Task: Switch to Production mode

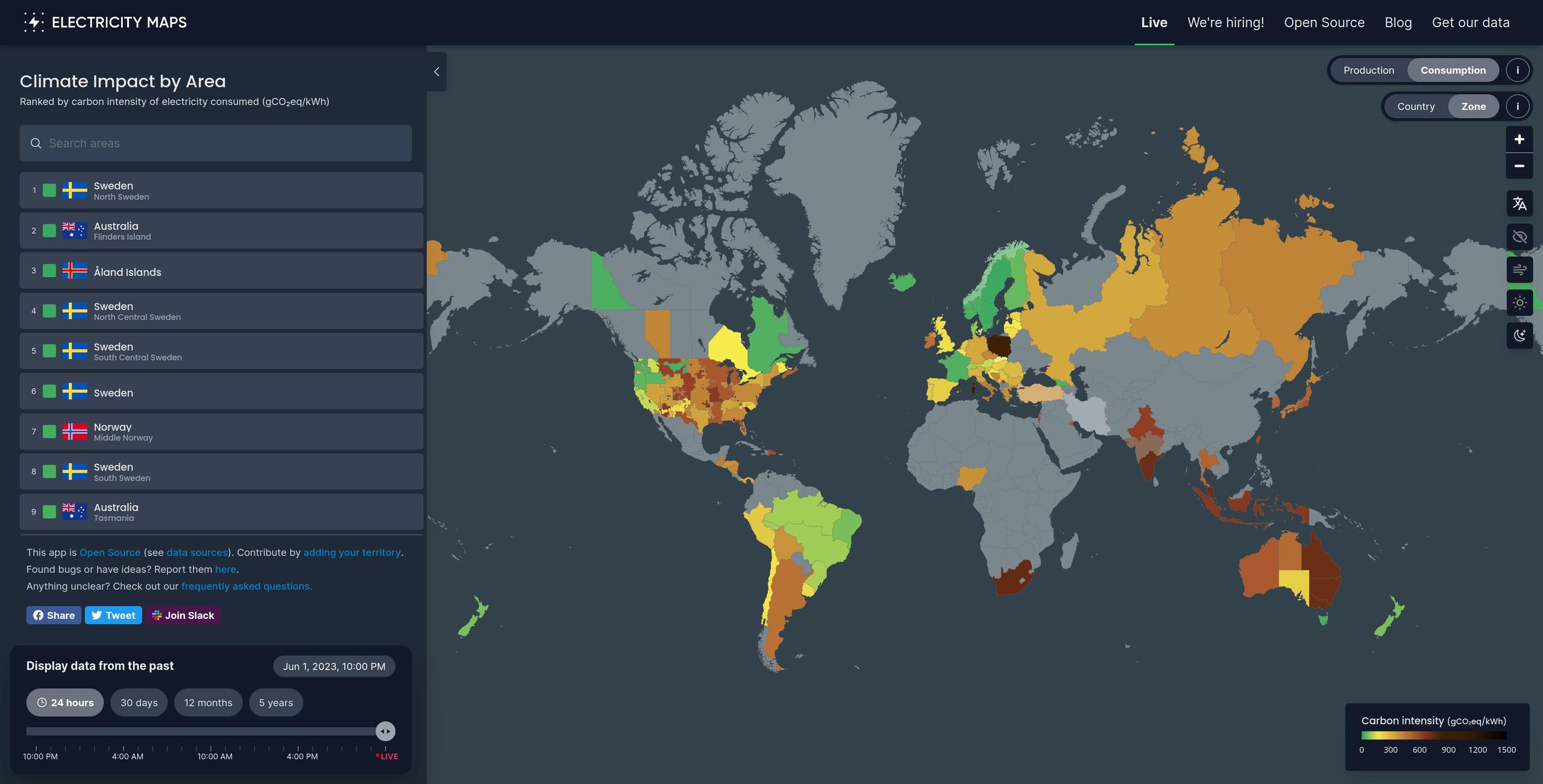Action: point(1368,71)
